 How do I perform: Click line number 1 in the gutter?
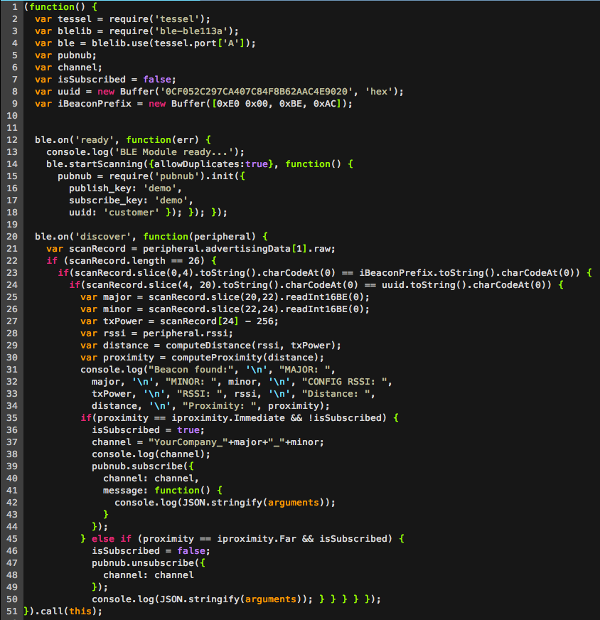10,7
